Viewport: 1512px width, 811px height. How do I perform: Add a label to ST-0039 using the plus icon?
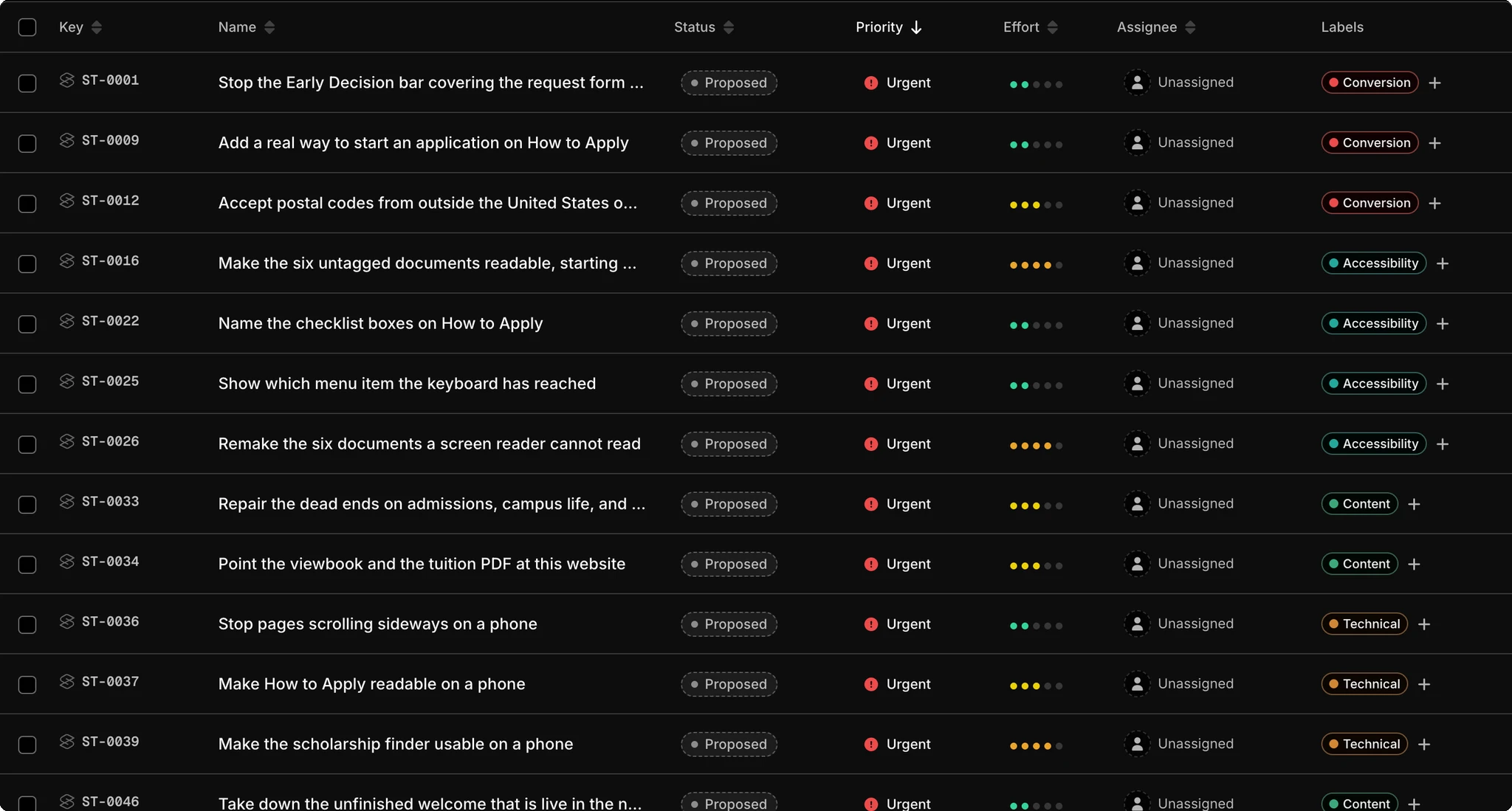(x=1424, y=745)
